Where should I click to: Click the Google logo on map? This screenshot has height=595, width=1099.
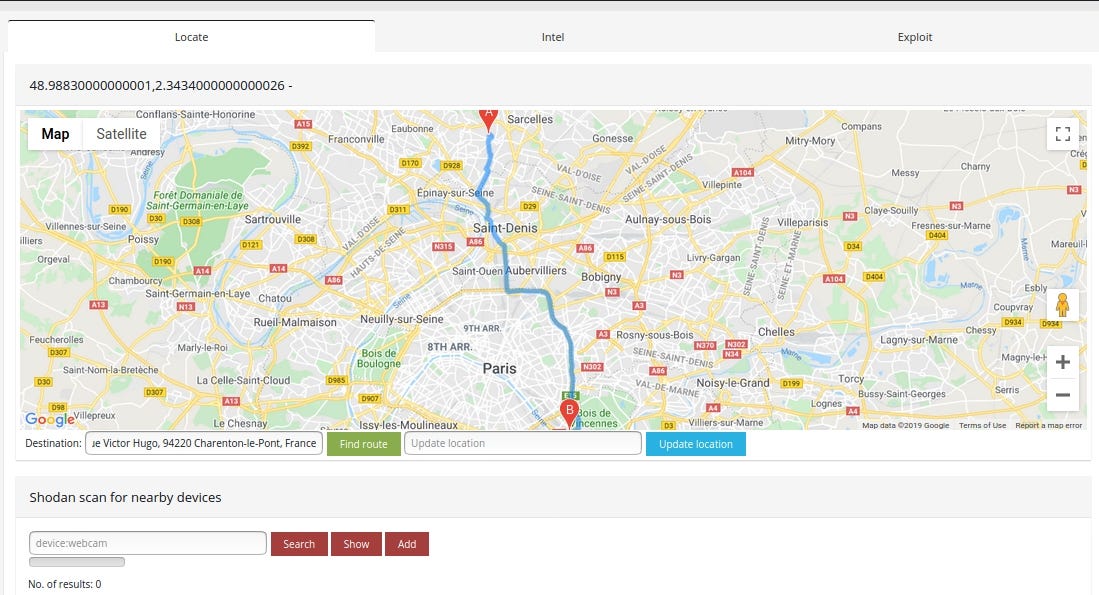pos(50,419)
